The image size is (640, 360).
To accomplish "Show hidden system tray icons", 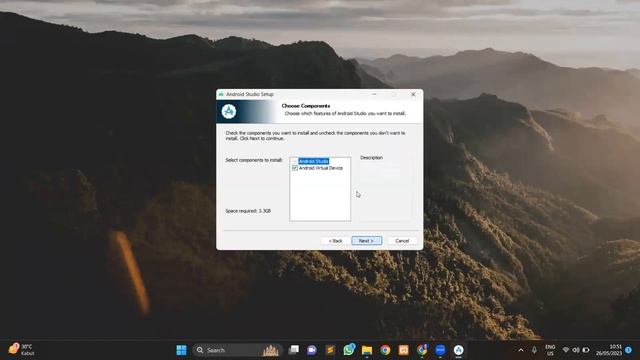I will pos(521,350).
